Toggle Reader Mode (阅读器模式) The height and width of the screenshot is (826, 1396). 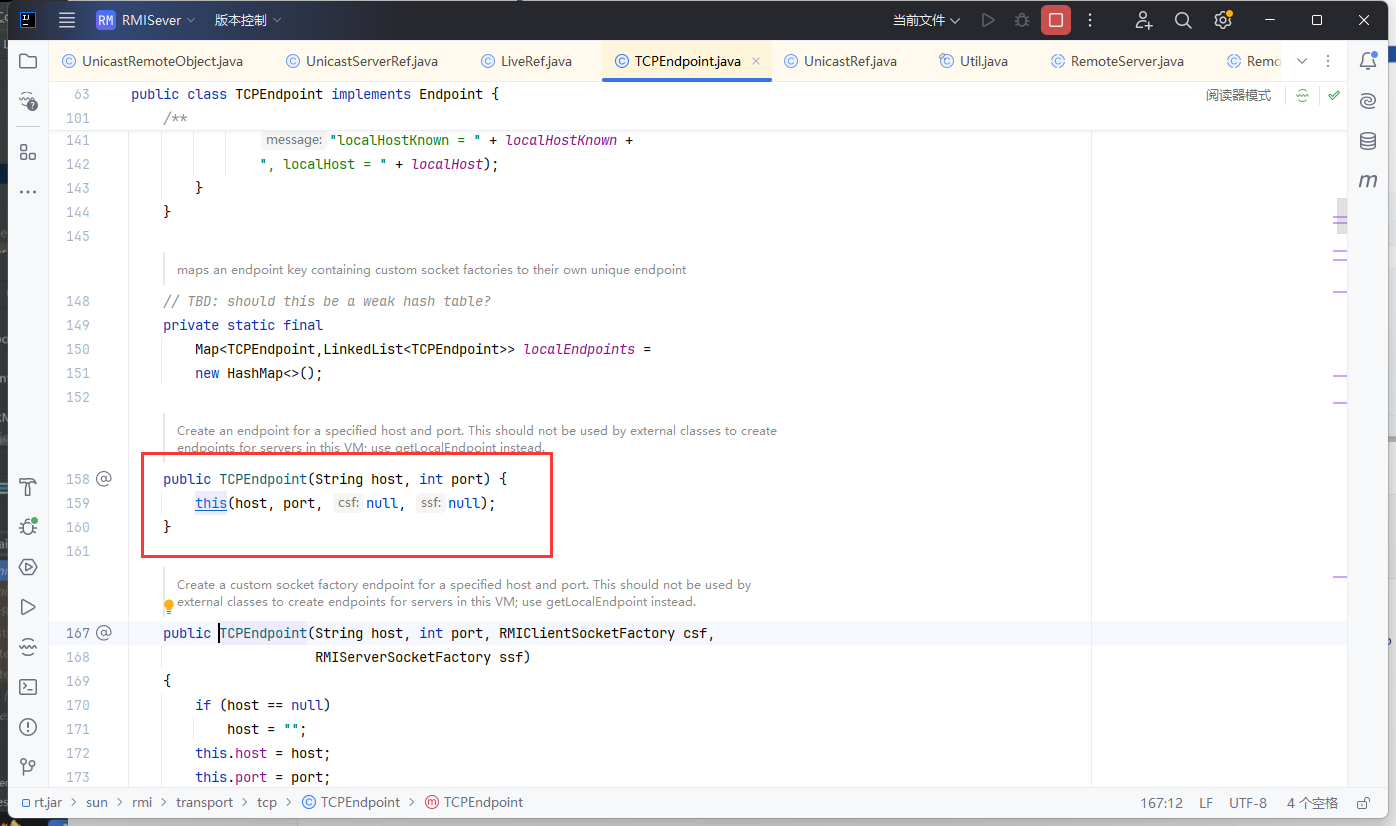pos(1238,95)
